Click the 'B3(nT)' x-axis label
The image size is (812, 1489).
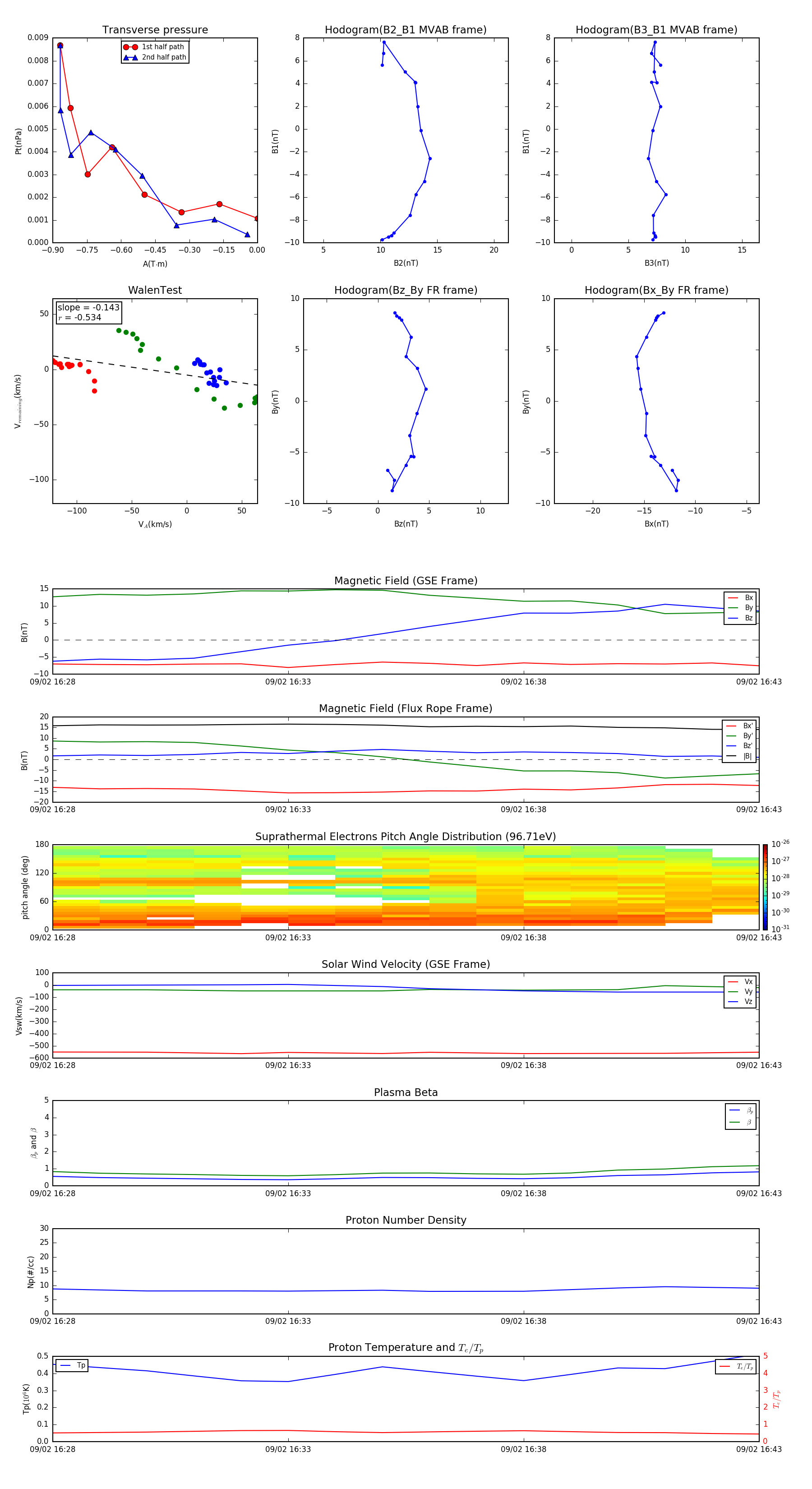click(x=656, y=264)
